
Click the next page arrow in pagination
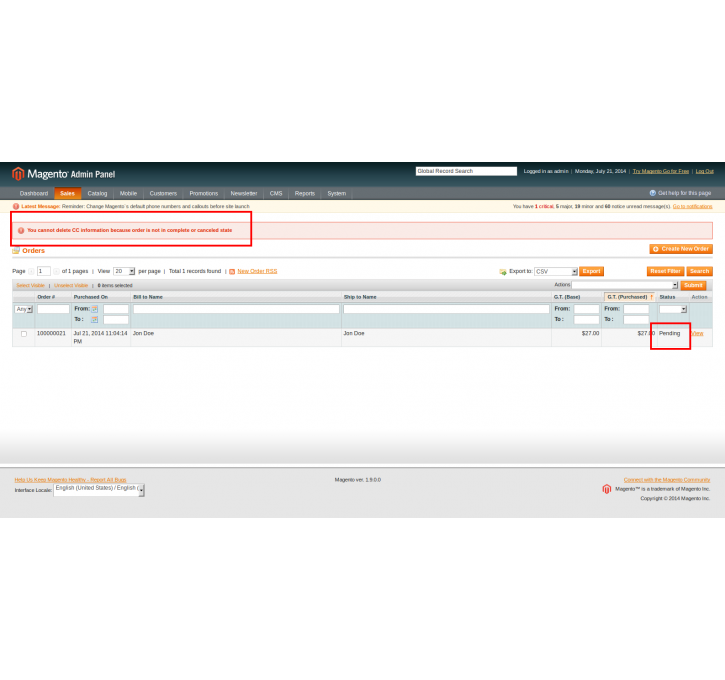(x=56, y=271)
